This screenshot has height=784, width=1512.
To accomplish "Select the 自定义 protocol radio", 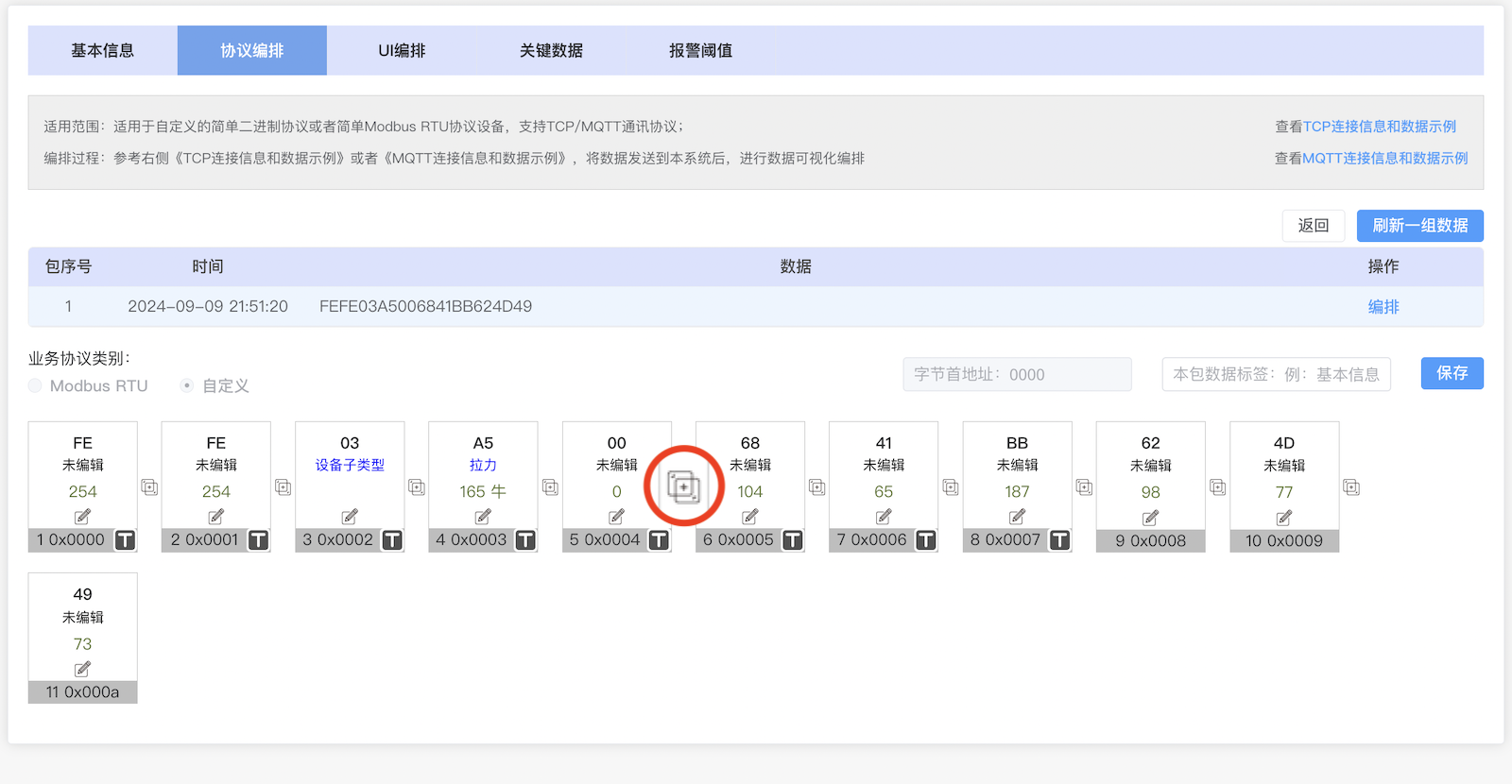I will 187,385.
